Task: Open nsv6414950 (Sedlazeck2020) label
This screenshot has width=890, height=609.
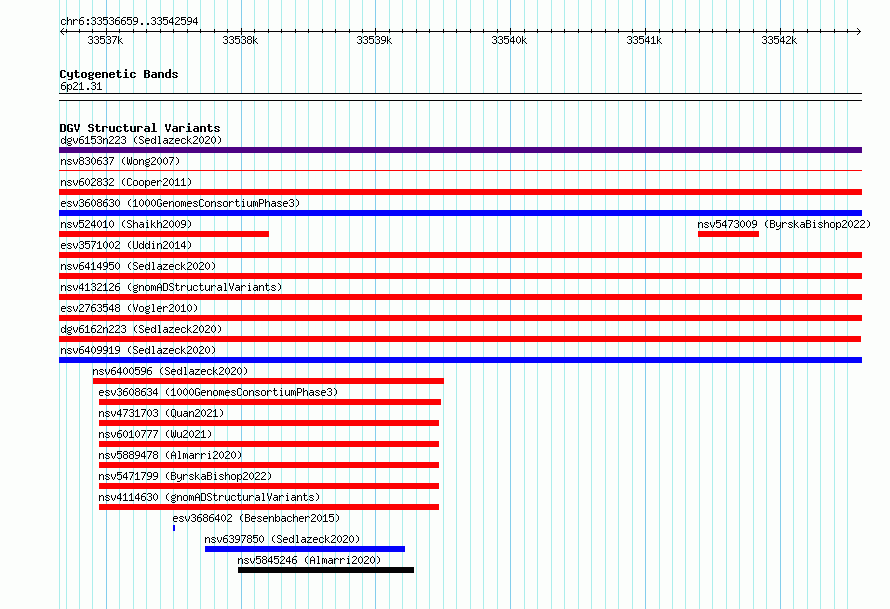Action: (138, 266)
